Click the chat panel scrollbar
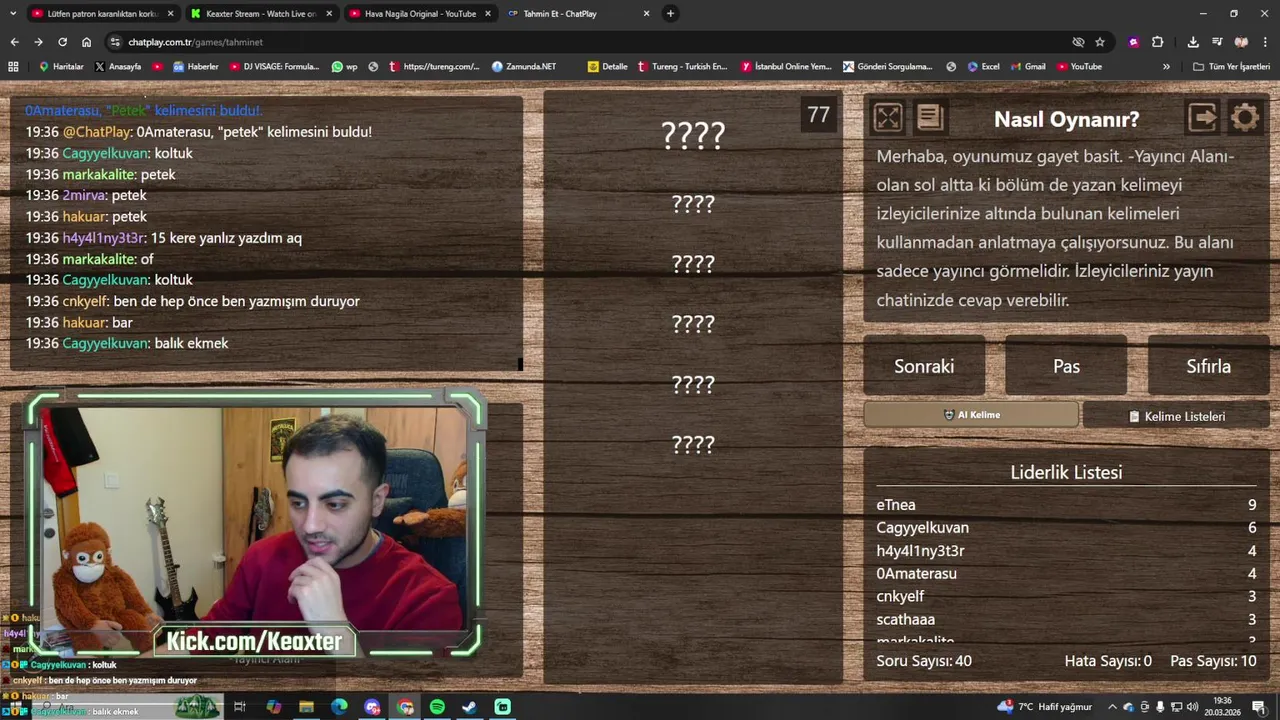1280x720 pixels. pos(520,364)
